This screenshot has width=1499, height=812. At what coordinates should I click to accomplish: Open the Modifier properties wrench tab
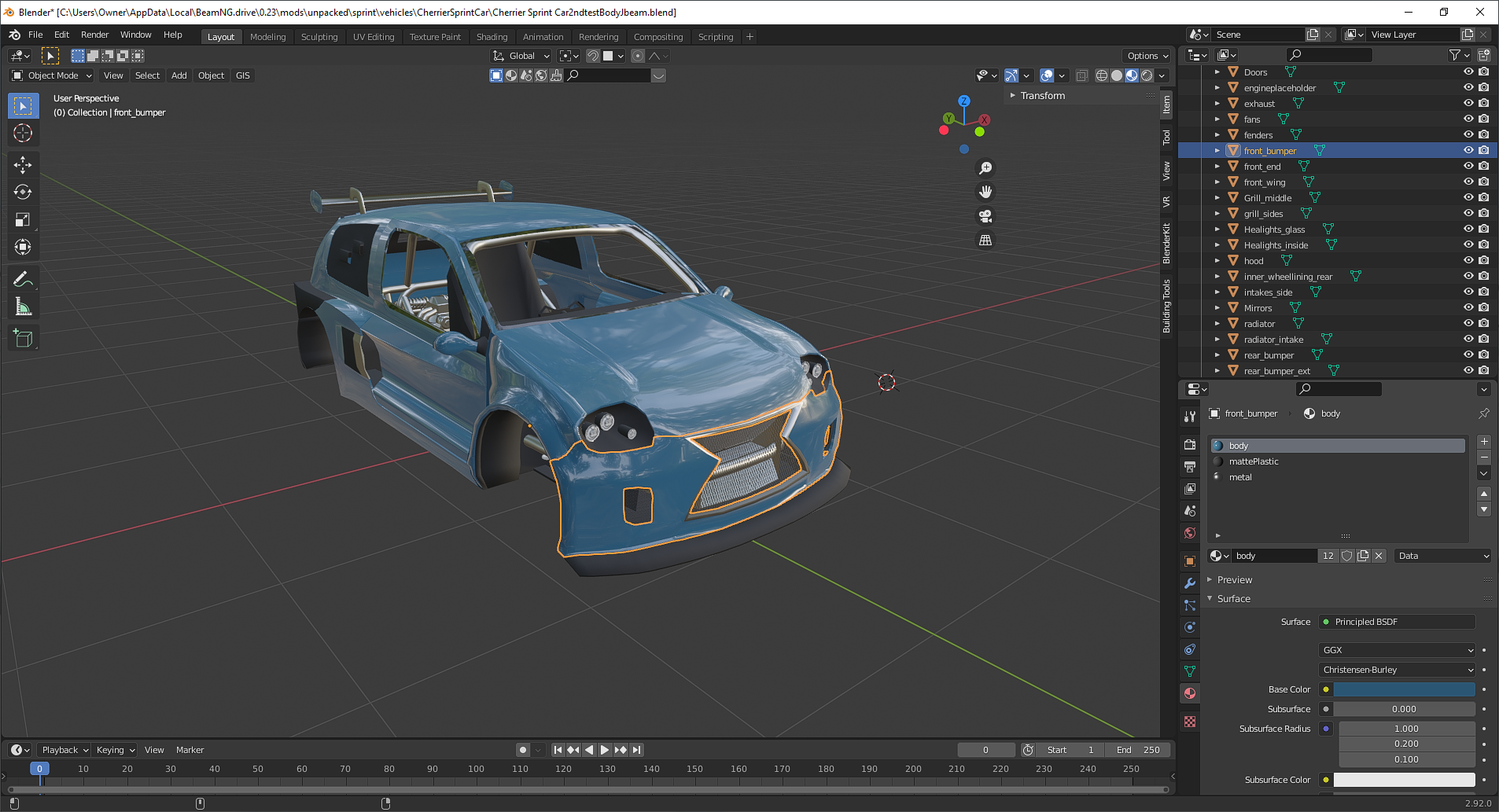point(1190,583)
